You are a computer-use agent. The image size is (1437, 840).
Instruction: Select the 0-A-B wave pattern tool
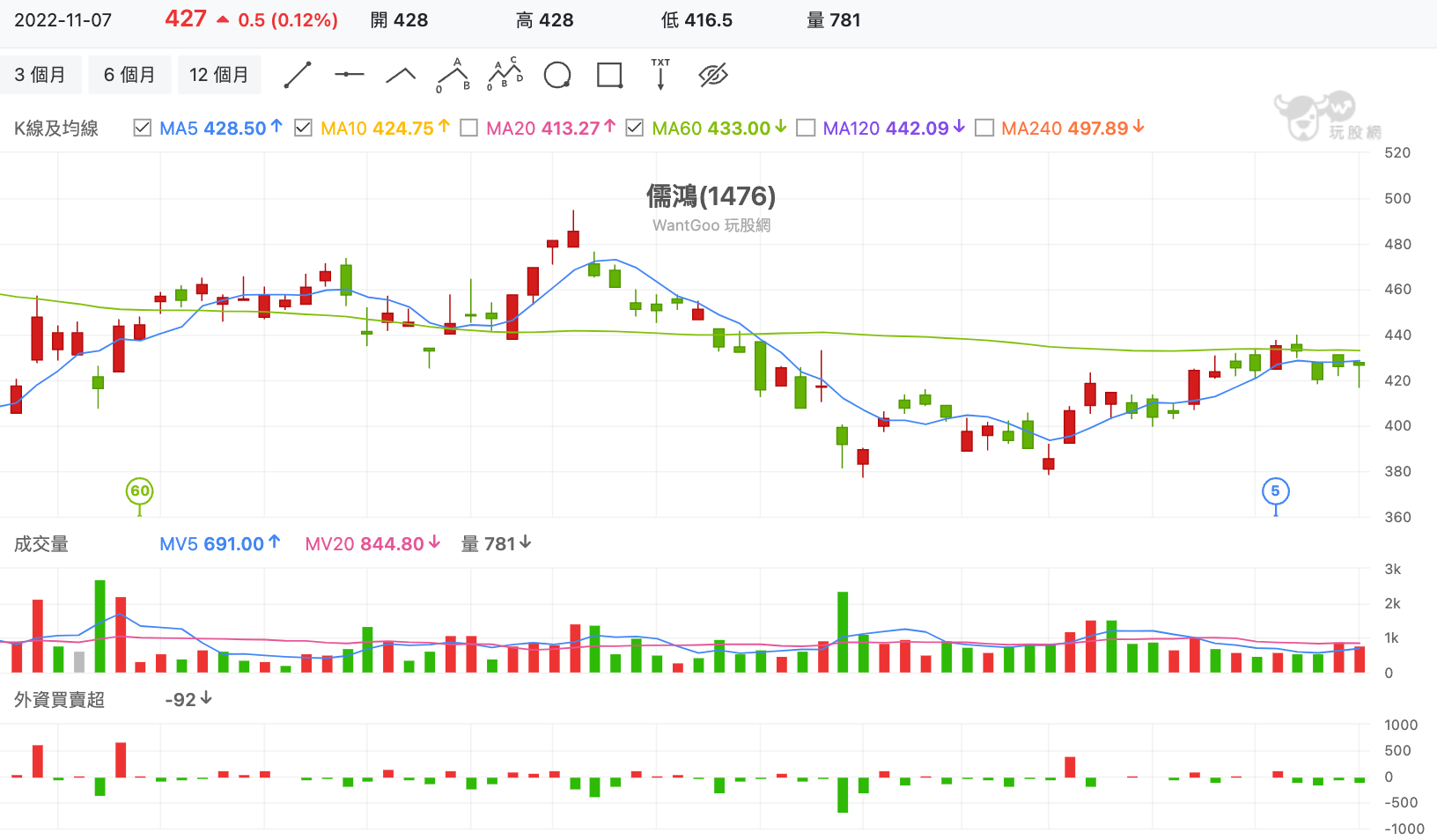click(453, 75)
